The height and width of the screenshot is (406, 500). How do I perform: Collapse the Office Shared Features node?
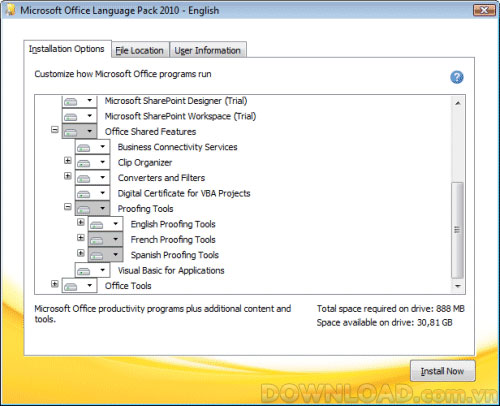(x=55, y=130)
